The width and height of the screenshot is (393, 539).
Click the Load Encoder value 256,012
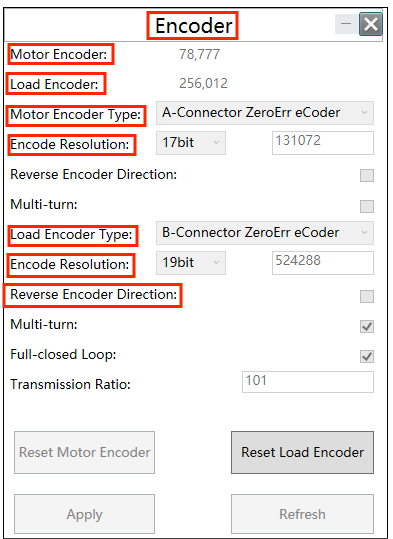203,84
